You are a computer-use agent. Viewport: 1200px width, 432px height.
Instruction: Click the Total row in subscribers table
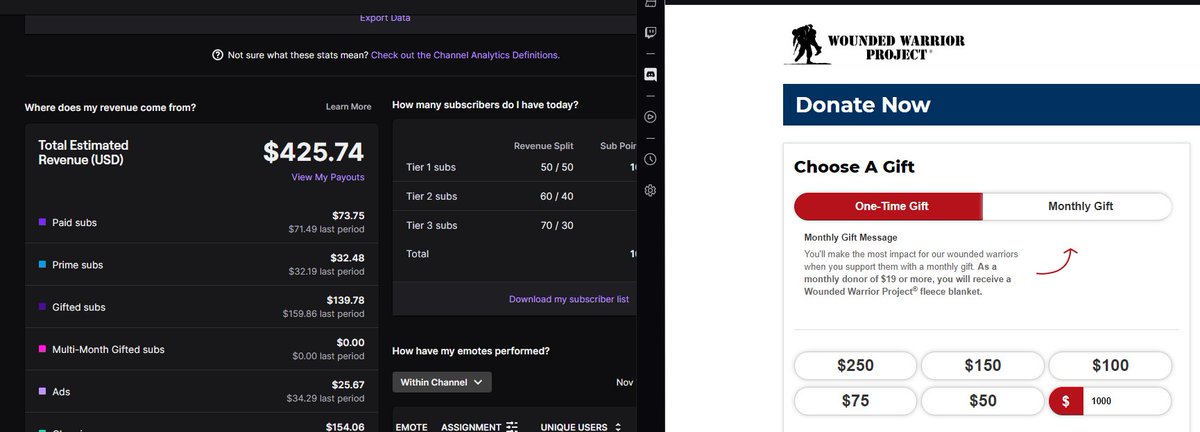pos(515,254)
